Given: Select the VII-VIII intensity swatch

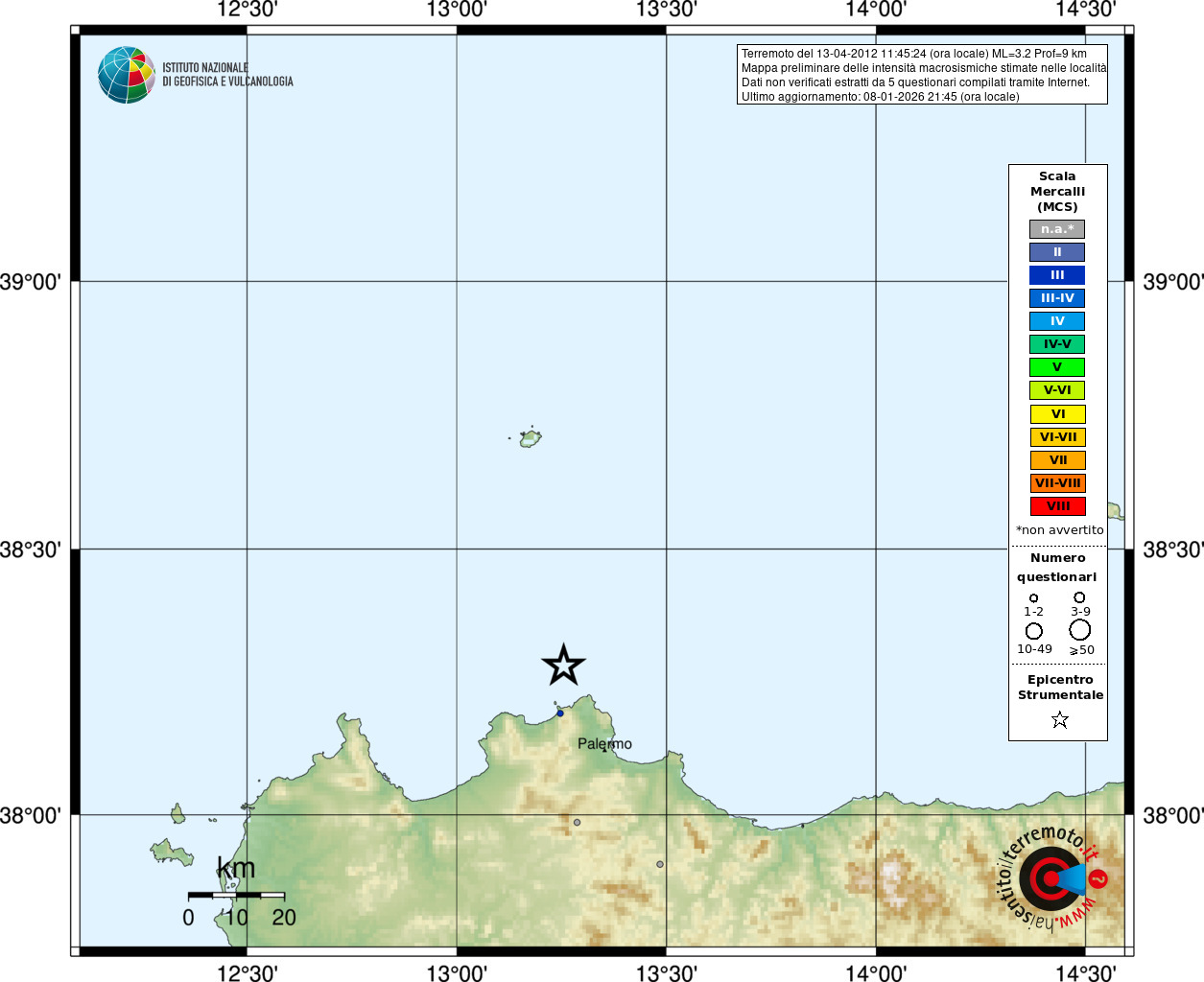Looking at the screenshot, I should coord(1058,483).
